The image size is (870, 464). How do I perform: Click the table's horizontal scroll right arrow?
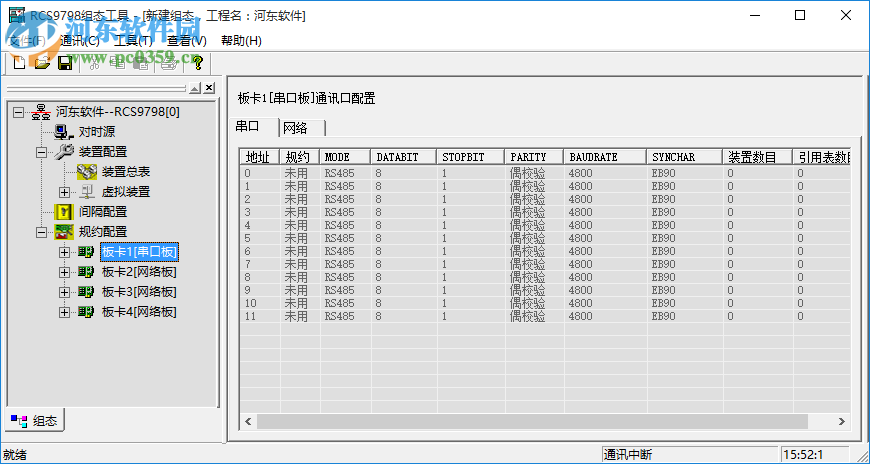tap(842, 422)
